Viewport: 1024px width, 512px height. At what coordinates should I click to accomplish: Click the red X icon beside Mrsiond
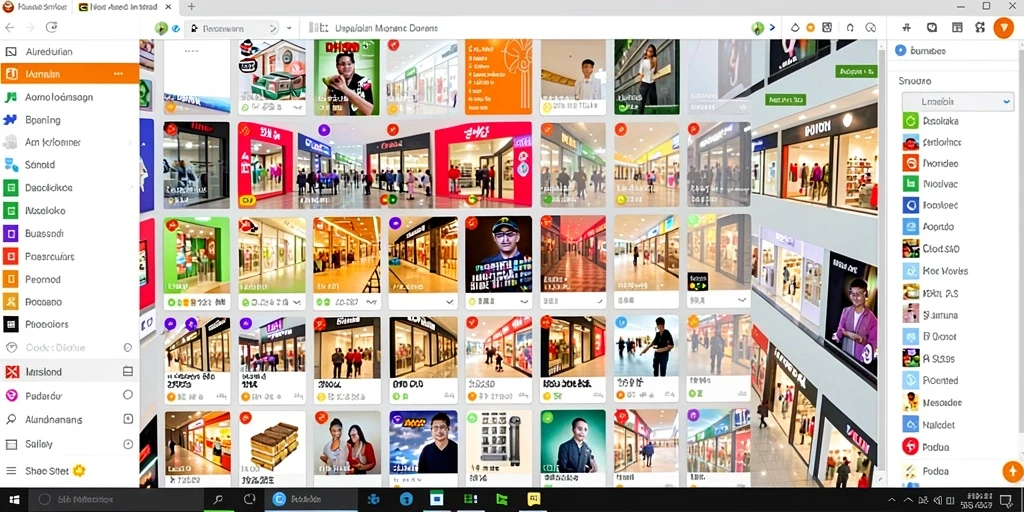click(x=12, y=372)
